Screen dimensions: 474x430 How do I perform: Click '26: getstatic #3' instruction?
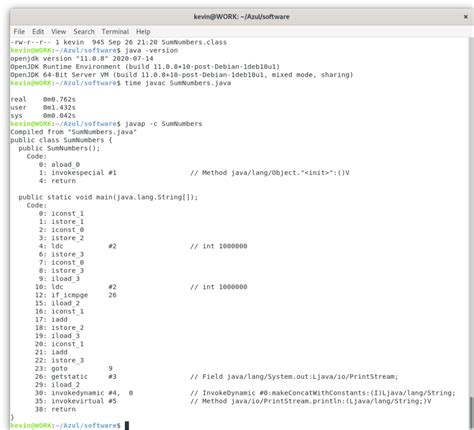tap(76, 377)
